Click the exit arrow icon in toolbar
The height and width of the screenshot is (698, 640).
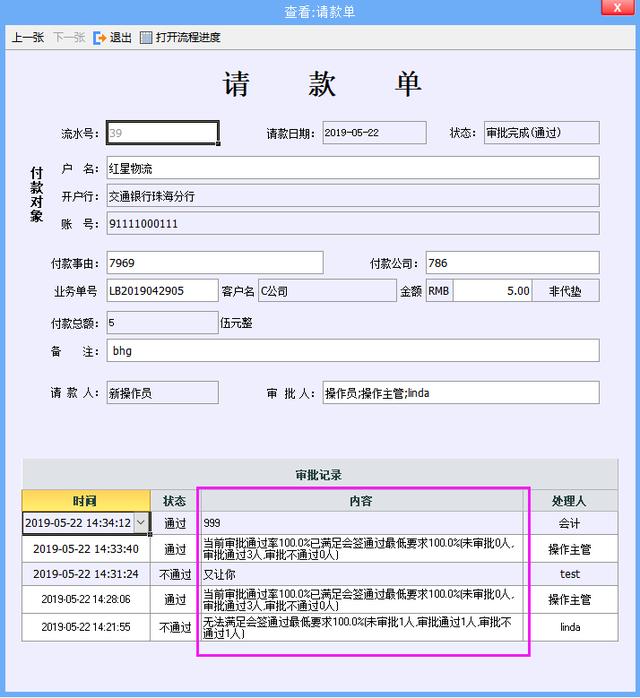tap(100, 38)
